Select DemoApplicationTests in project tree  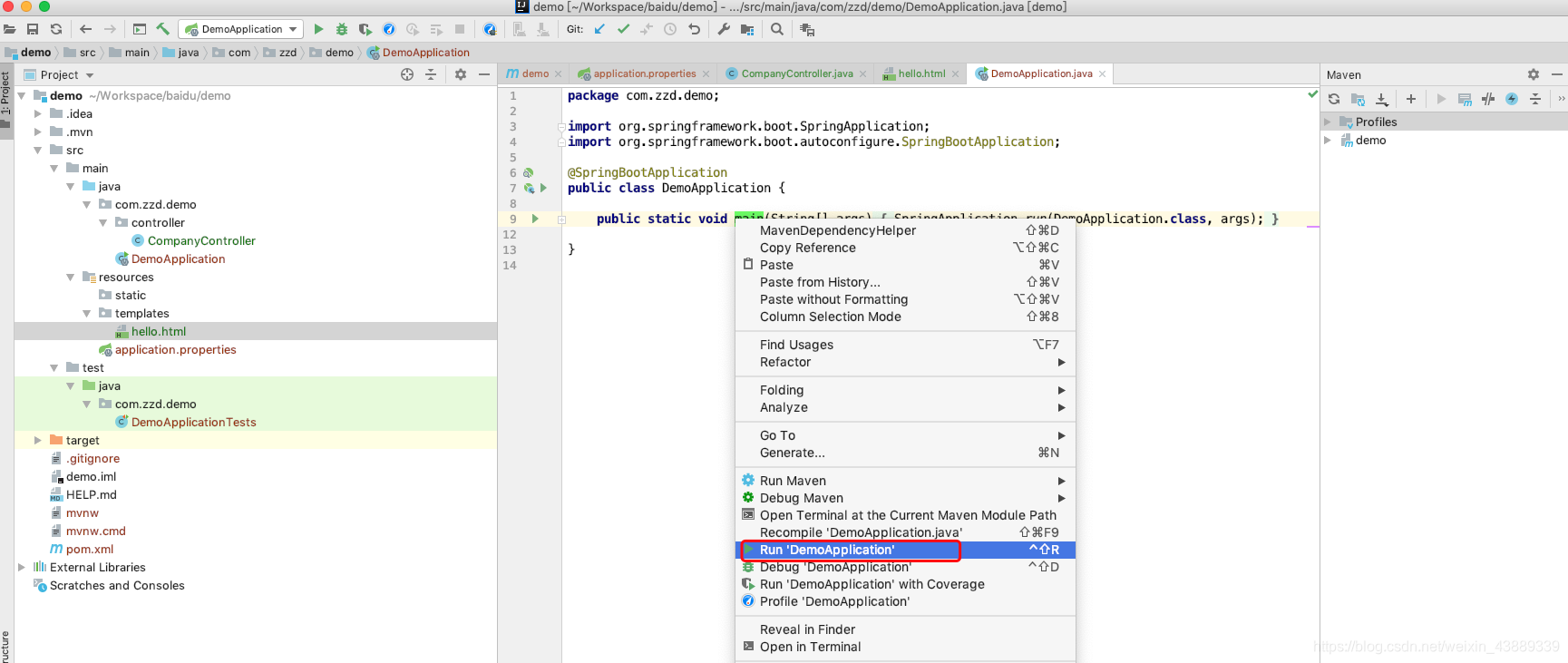[193, 422]
